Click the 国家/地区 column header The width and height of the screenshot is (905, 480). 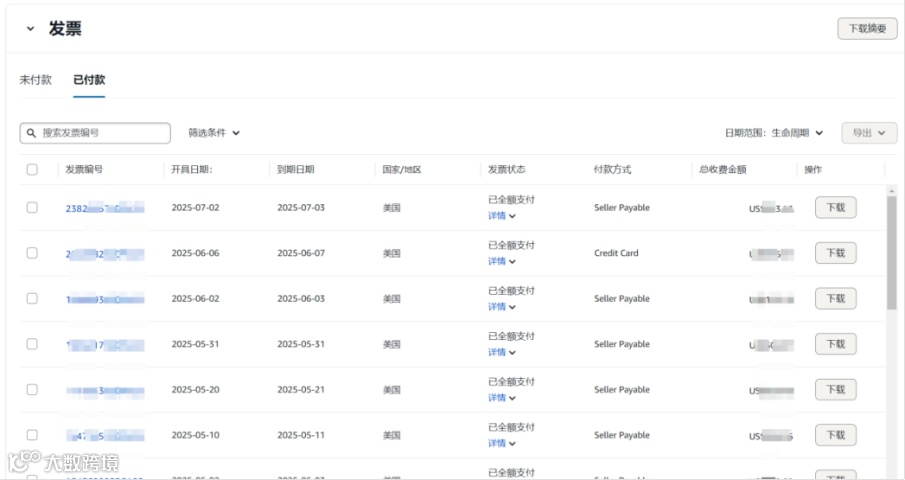tap(402, 169)
